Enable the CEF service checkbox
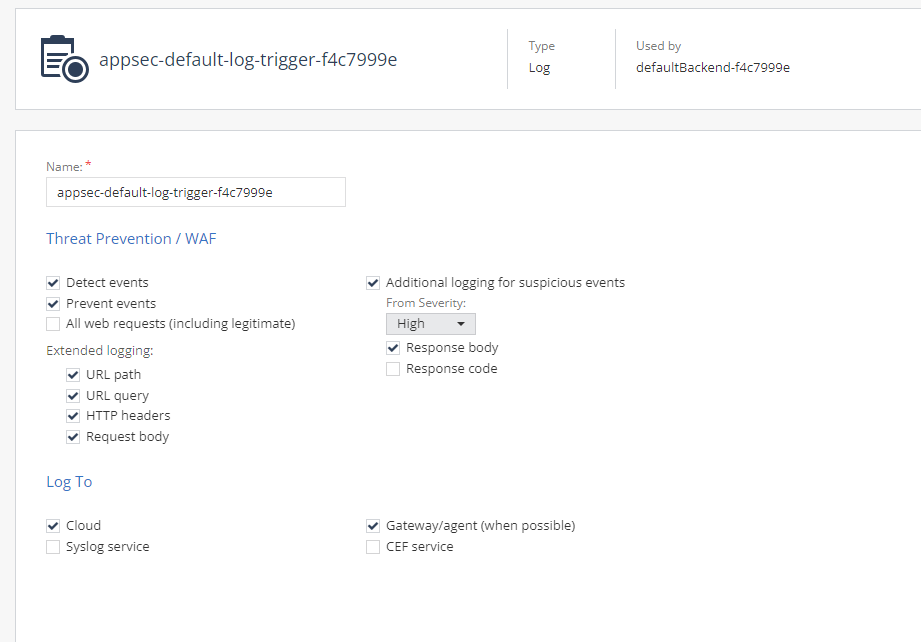This screenshot has height=642, width=921. 373,547
